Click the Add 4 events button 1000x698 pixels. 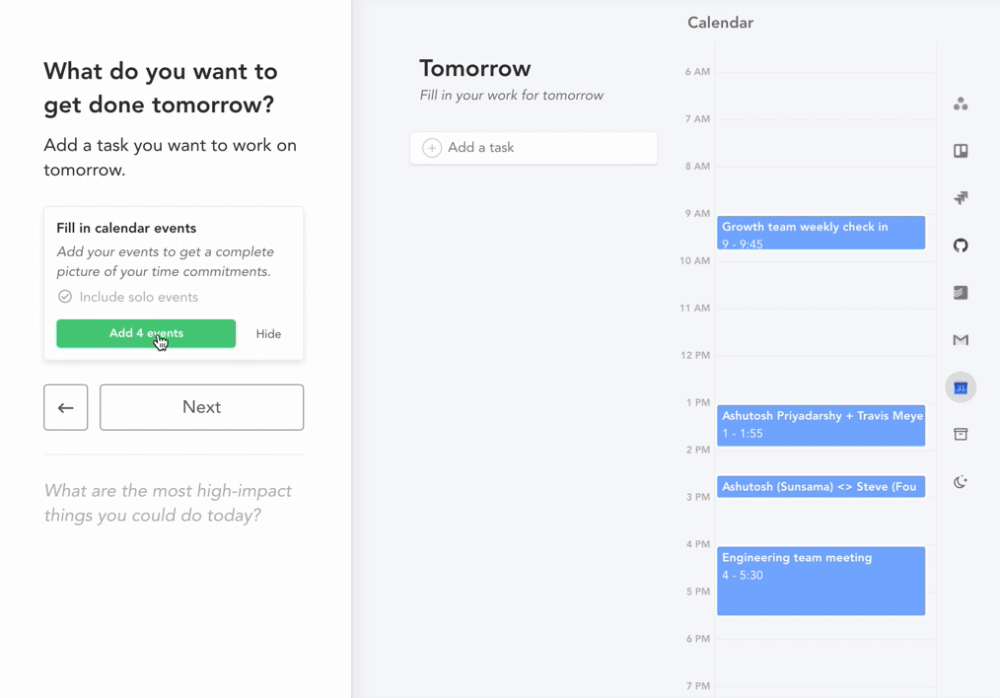pyautogui.click(x=145, y=333)
